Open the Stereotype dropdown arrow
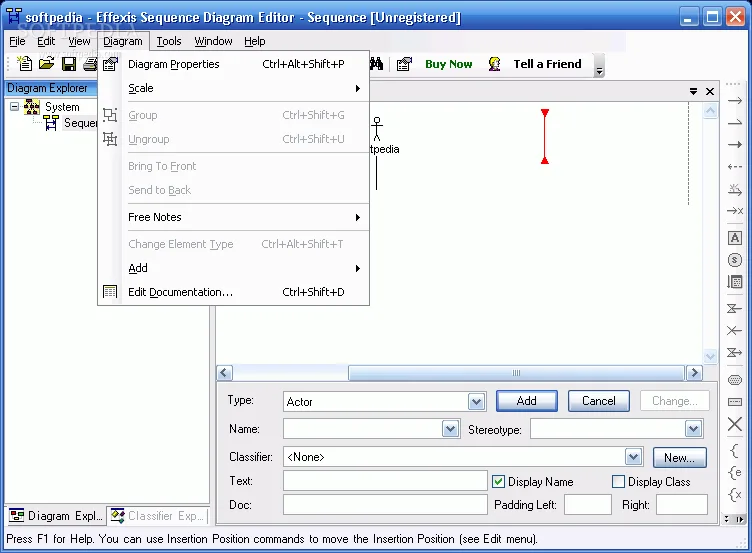Screen dimensions: 752x553 tap(693, 429)
